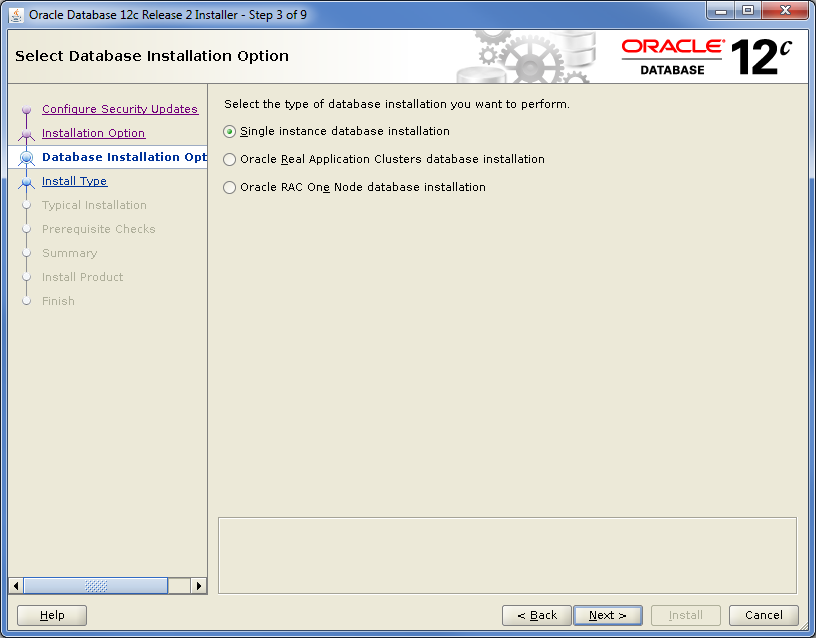Click the bullet beside Configure Security Updates
This screenshot has width=816, height=638.
27,110
